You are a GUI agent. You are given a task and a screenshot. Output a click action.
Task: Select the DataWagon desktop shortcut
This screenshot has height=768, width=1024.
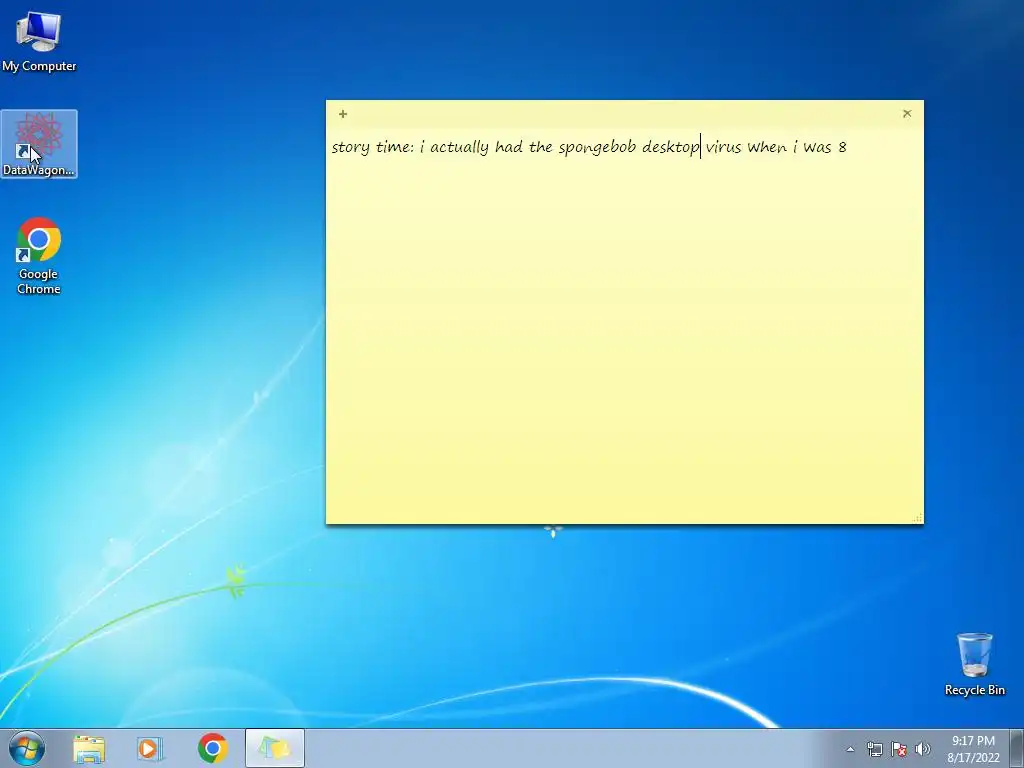(39, 144)
